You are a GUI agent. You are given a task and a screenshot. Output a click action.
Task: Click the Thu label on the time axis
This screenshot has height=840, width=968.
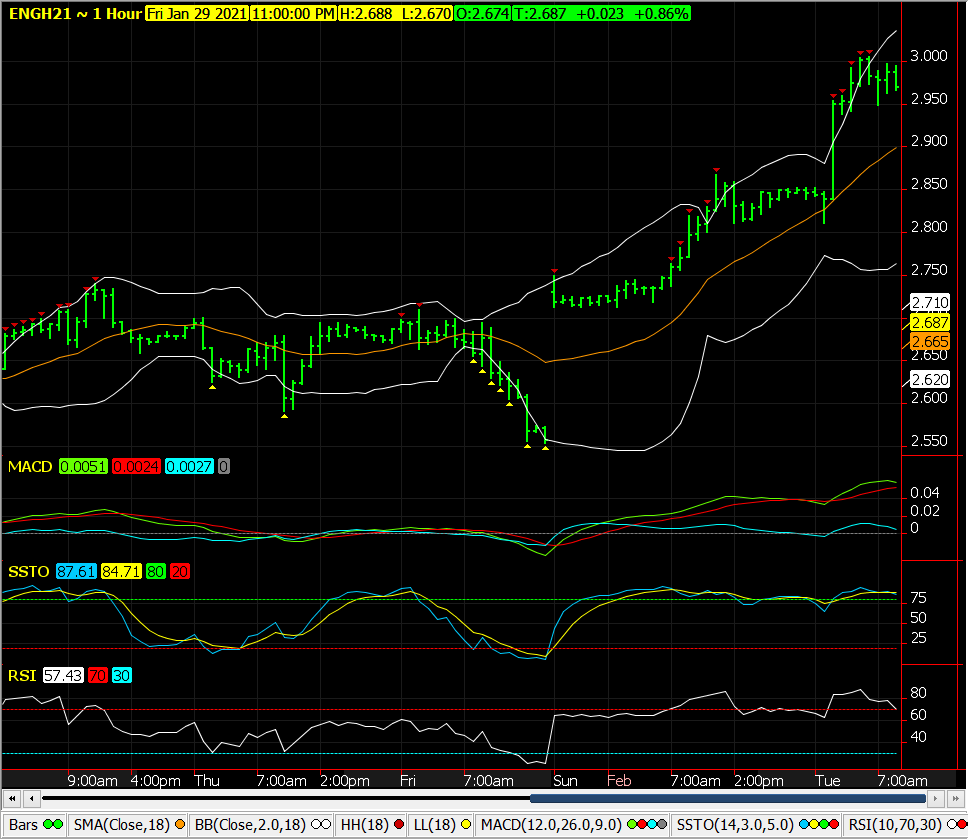tap(207, 781)
